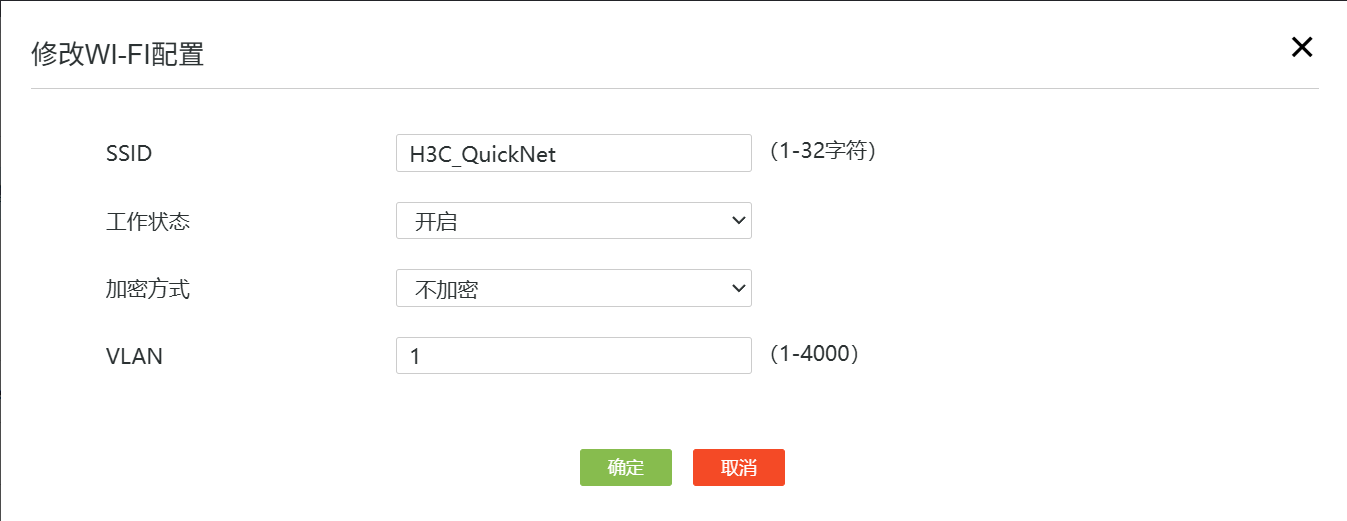Select the 不加密 value shown in 加密方式
The image size is (1347, 521).
point(446,290)
